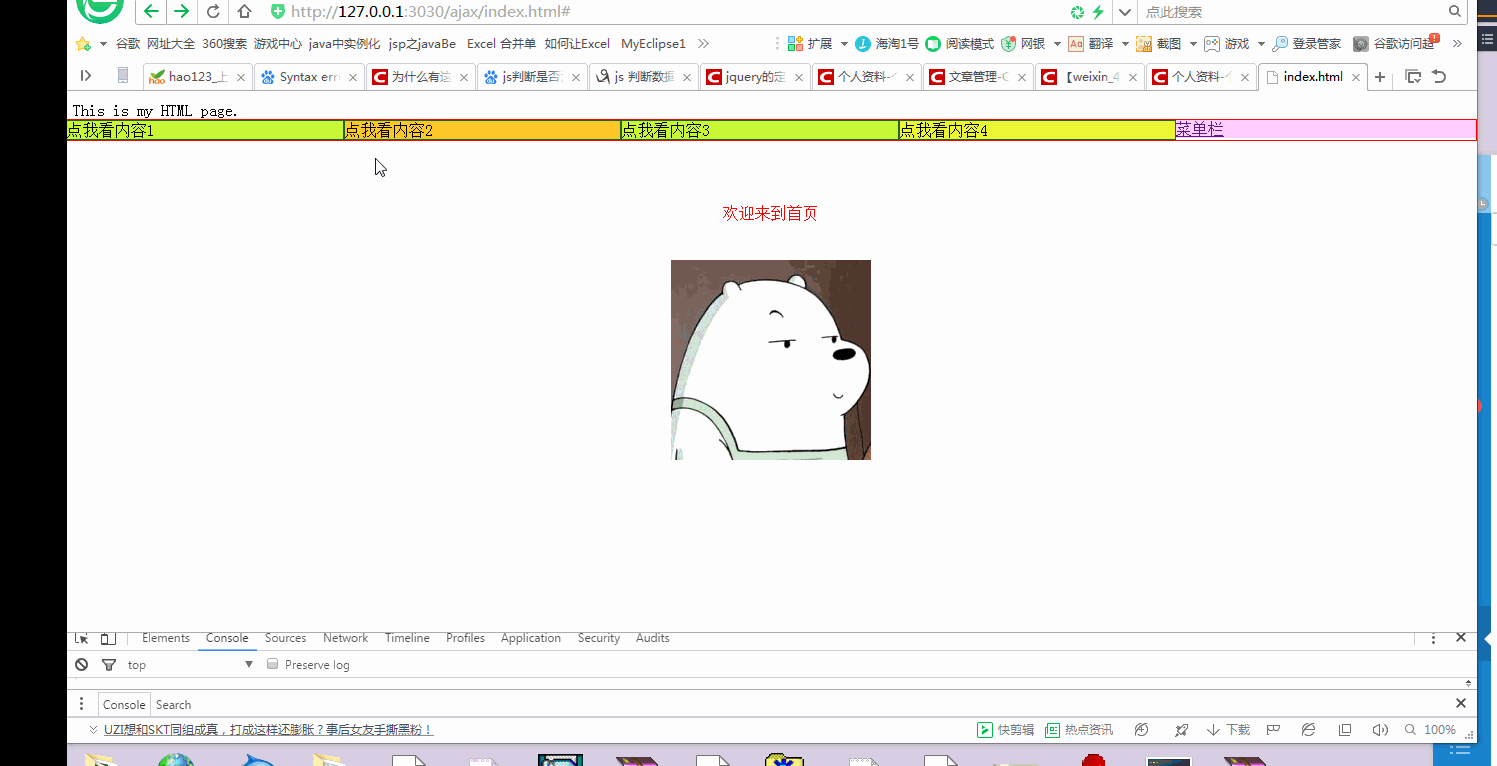
Task: Close the console drawer with X
Action: coord(1461,703)
